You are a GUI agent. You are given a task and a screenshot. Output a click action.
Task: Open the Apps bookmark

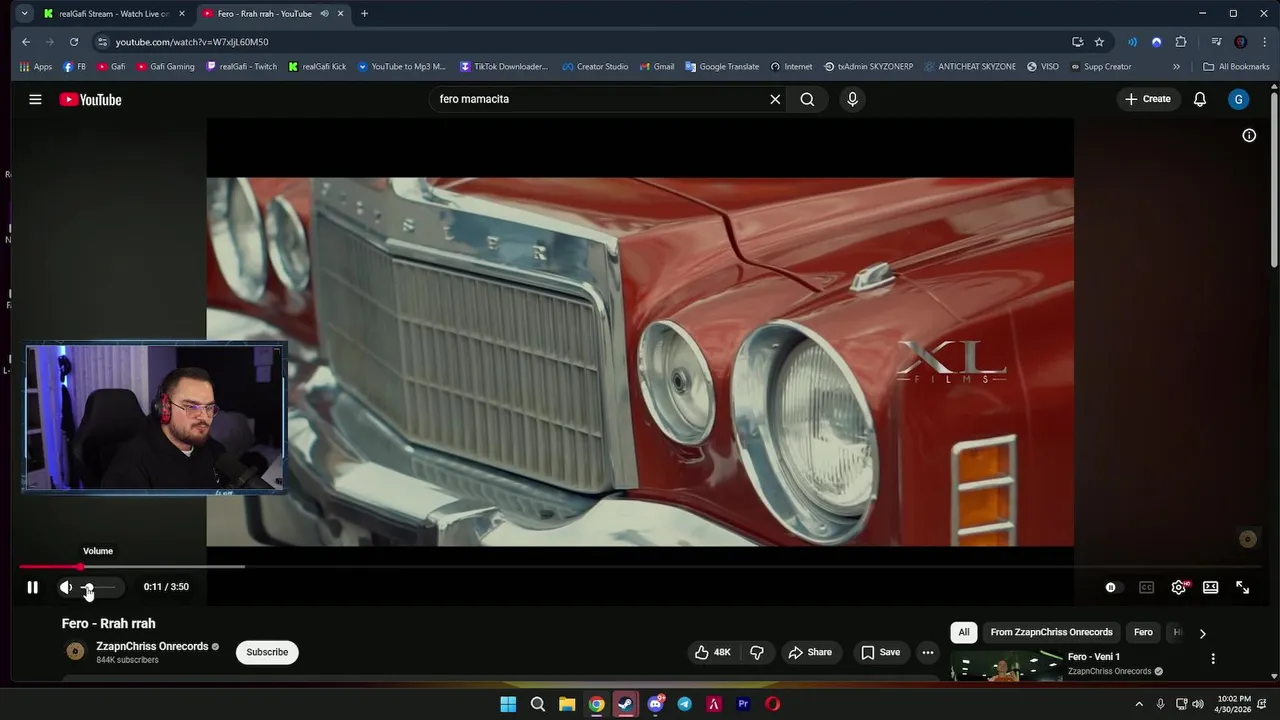coord(36,67)
